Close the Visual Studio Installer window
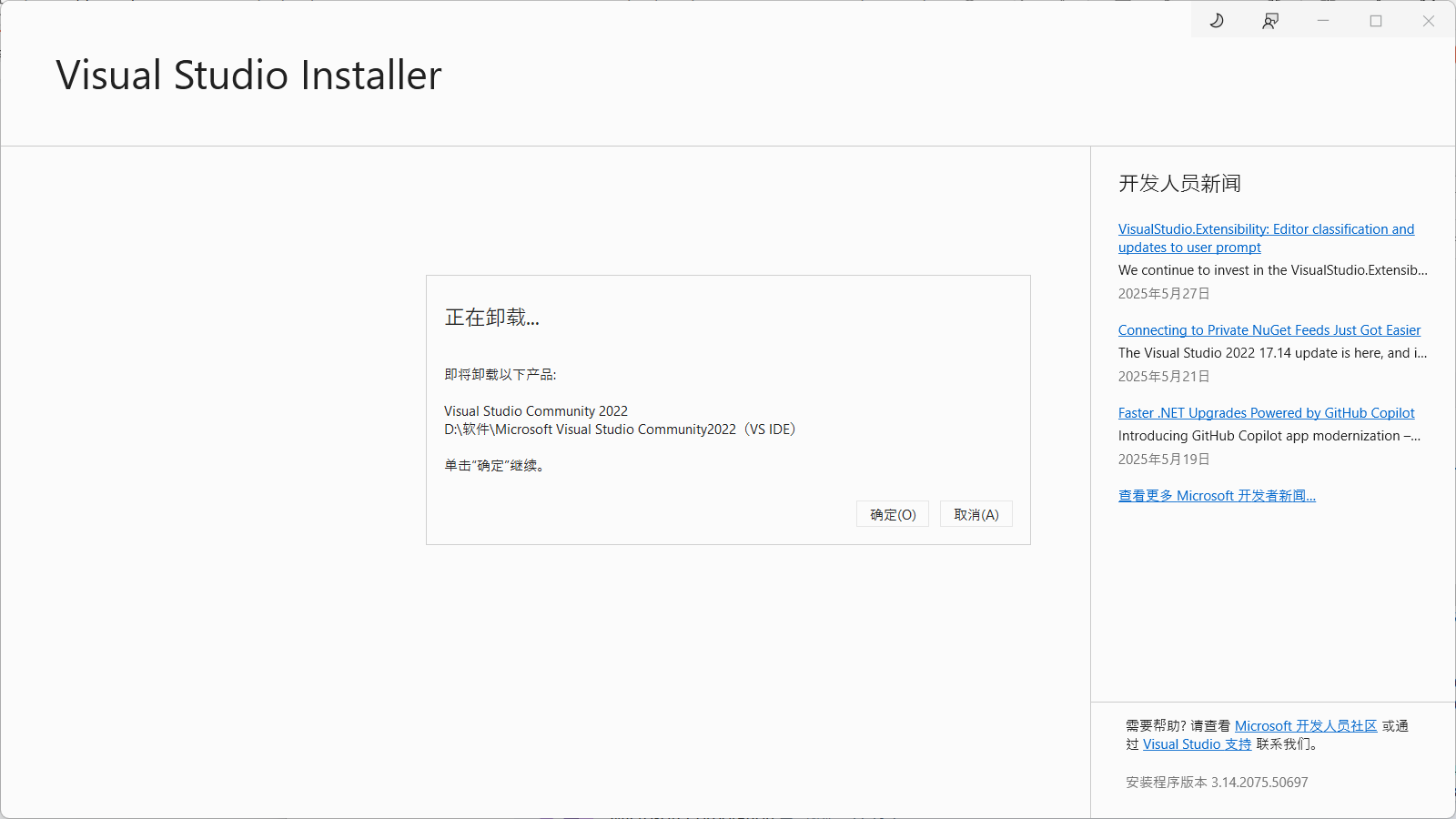Viewport: 1456px width, 819px height. [x=1429, y=20]
